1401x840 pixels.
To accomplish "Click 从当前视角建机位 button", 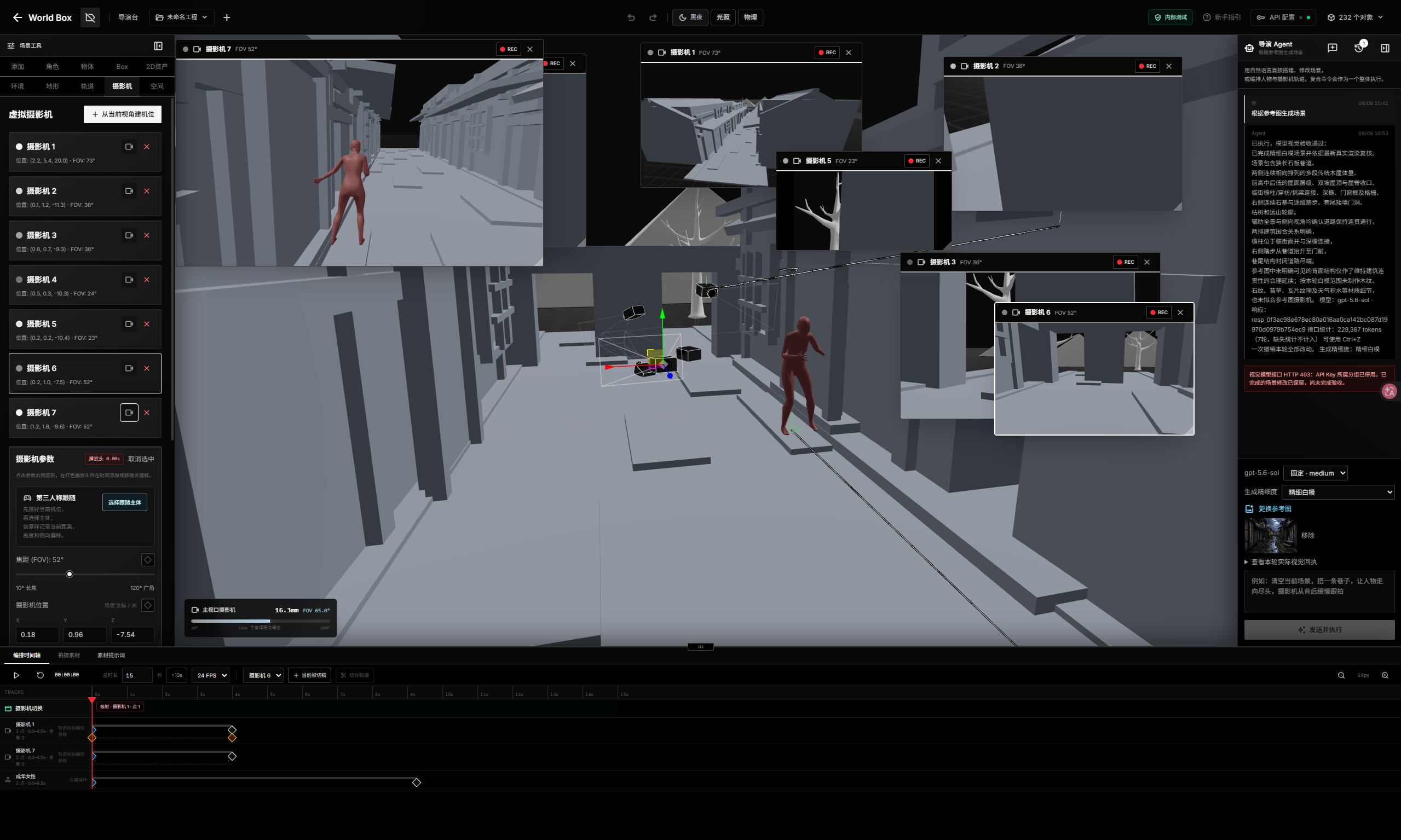I will pyautogui.click(x=122, y=114).
